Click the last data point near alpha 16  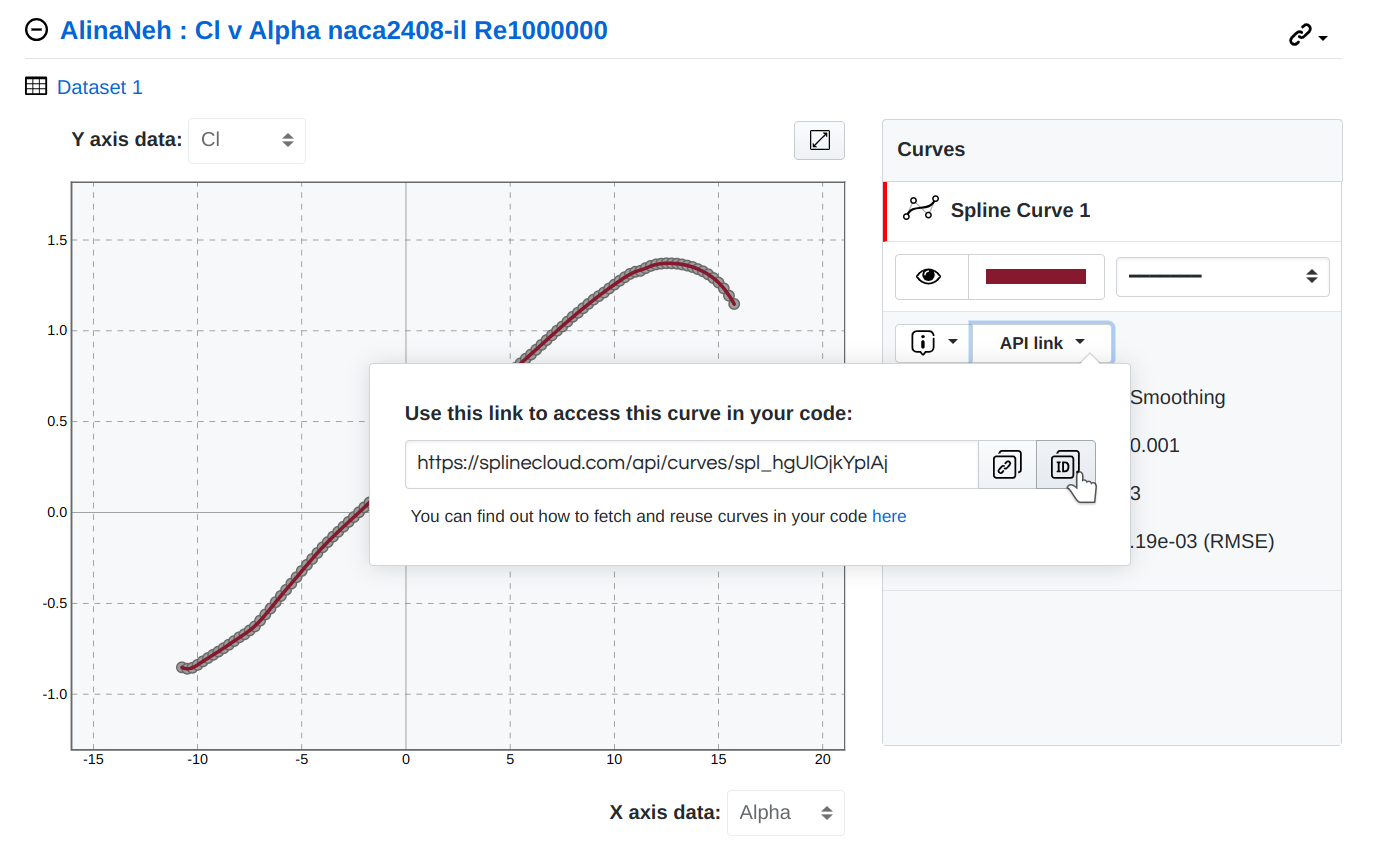734,303
